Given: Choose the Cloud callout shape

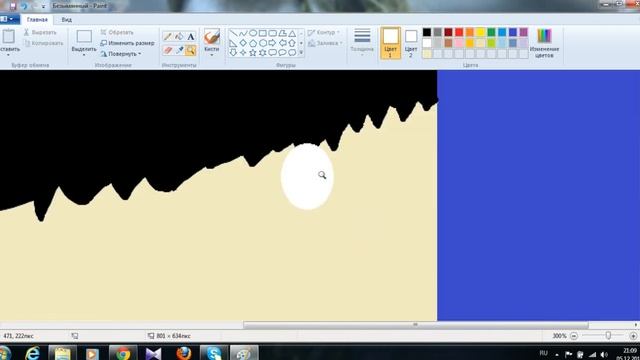Looking at the screenshot, I should click(x=292, y=53).
